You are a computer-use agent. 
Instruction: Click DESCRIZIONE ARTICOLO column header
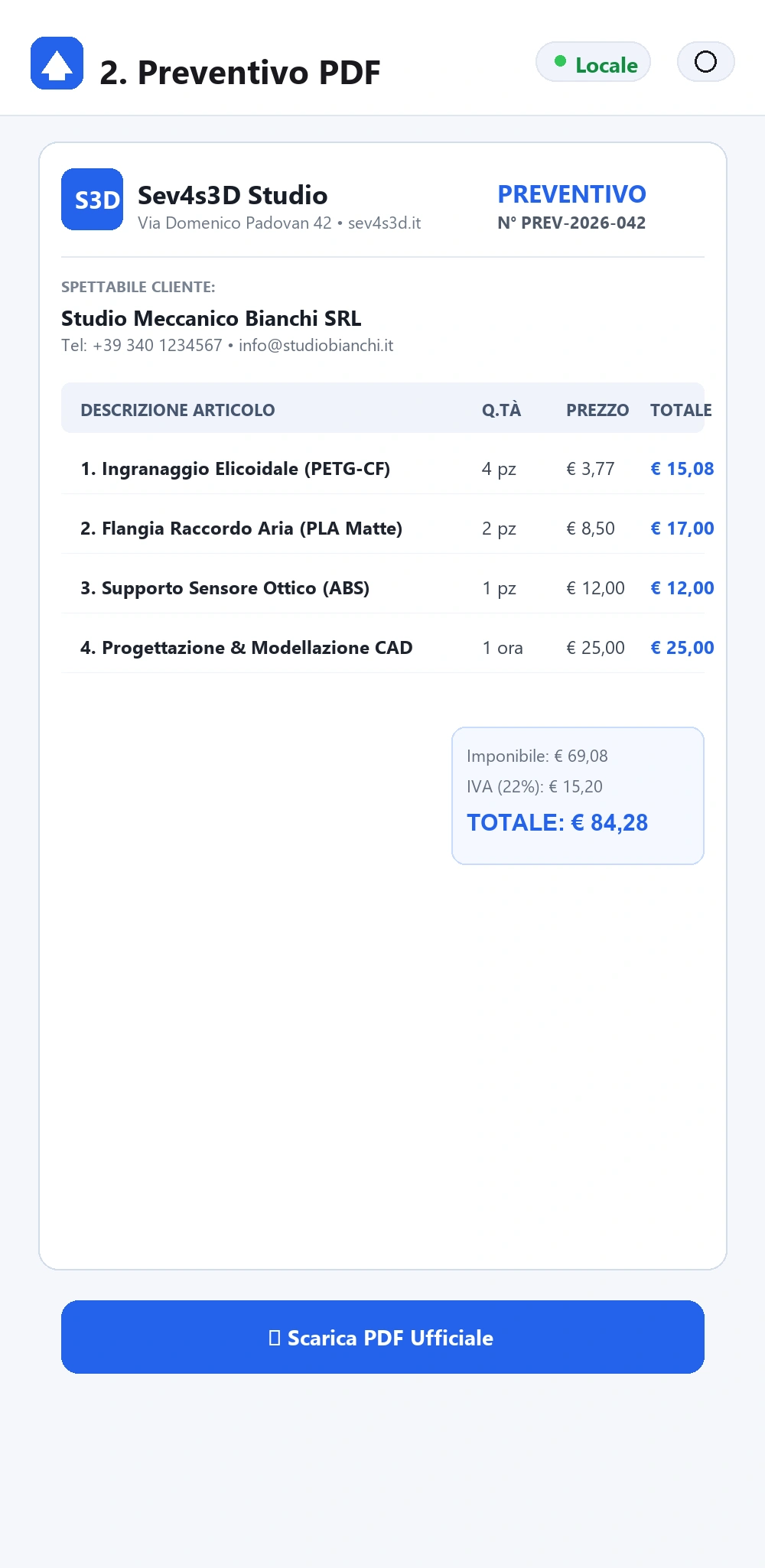tap(177, 410)
